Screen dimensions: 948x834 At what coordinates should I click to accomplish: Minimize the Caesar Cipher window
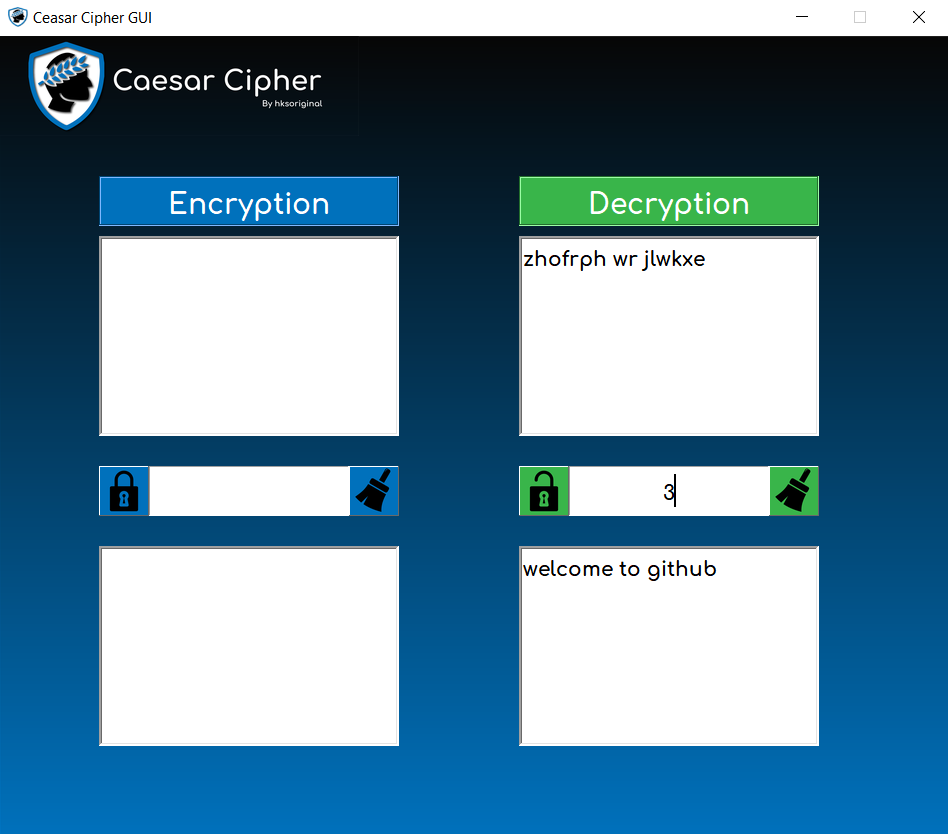click(802, 17)
